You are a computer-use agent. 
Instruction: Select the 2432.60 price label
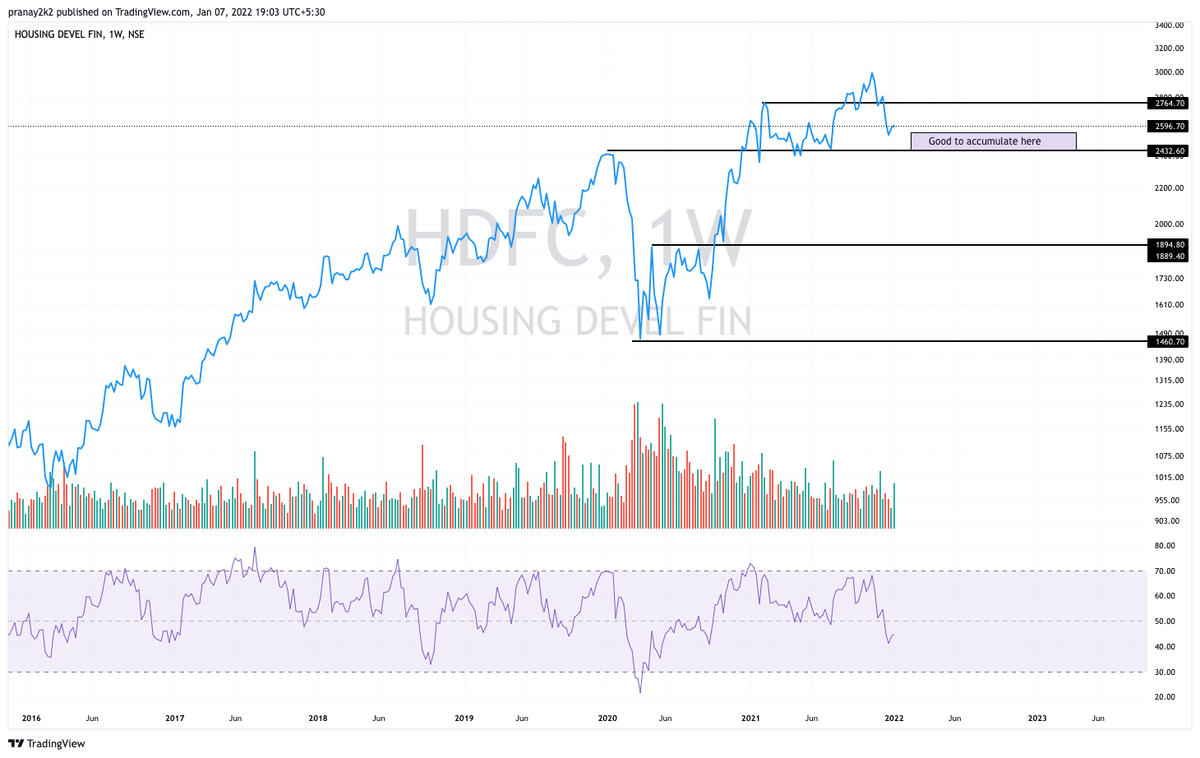pyautogui.click(x=1168, y=150)
